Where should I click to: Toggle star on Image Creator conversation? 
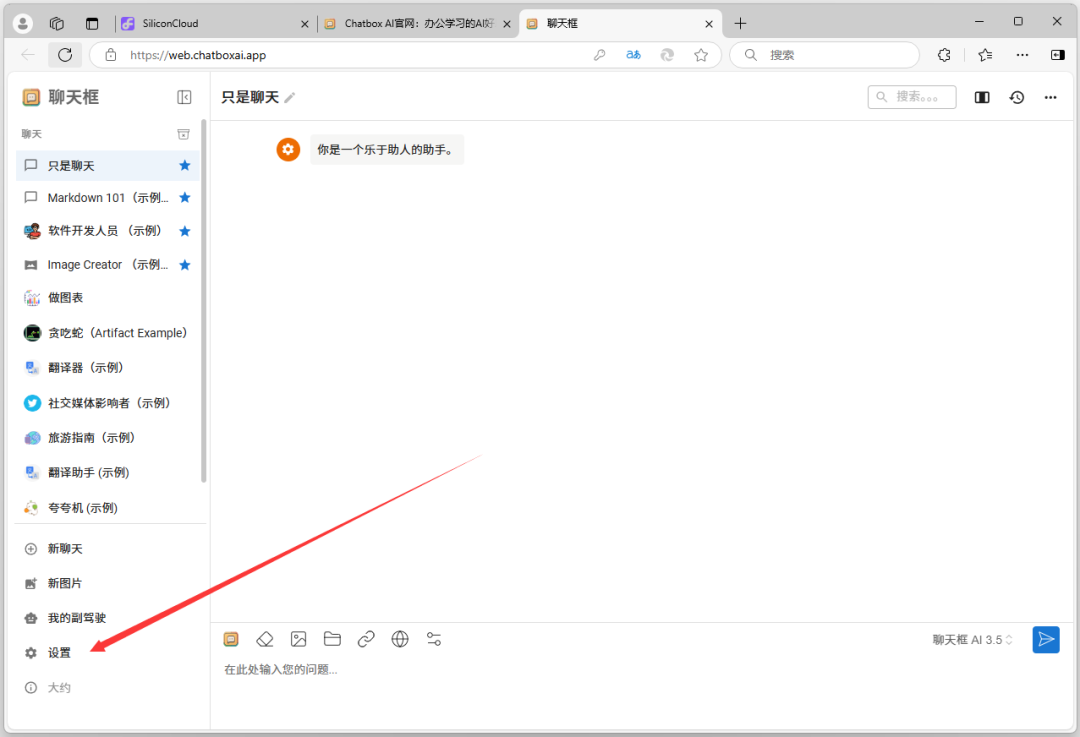click(x=185, y=264)
